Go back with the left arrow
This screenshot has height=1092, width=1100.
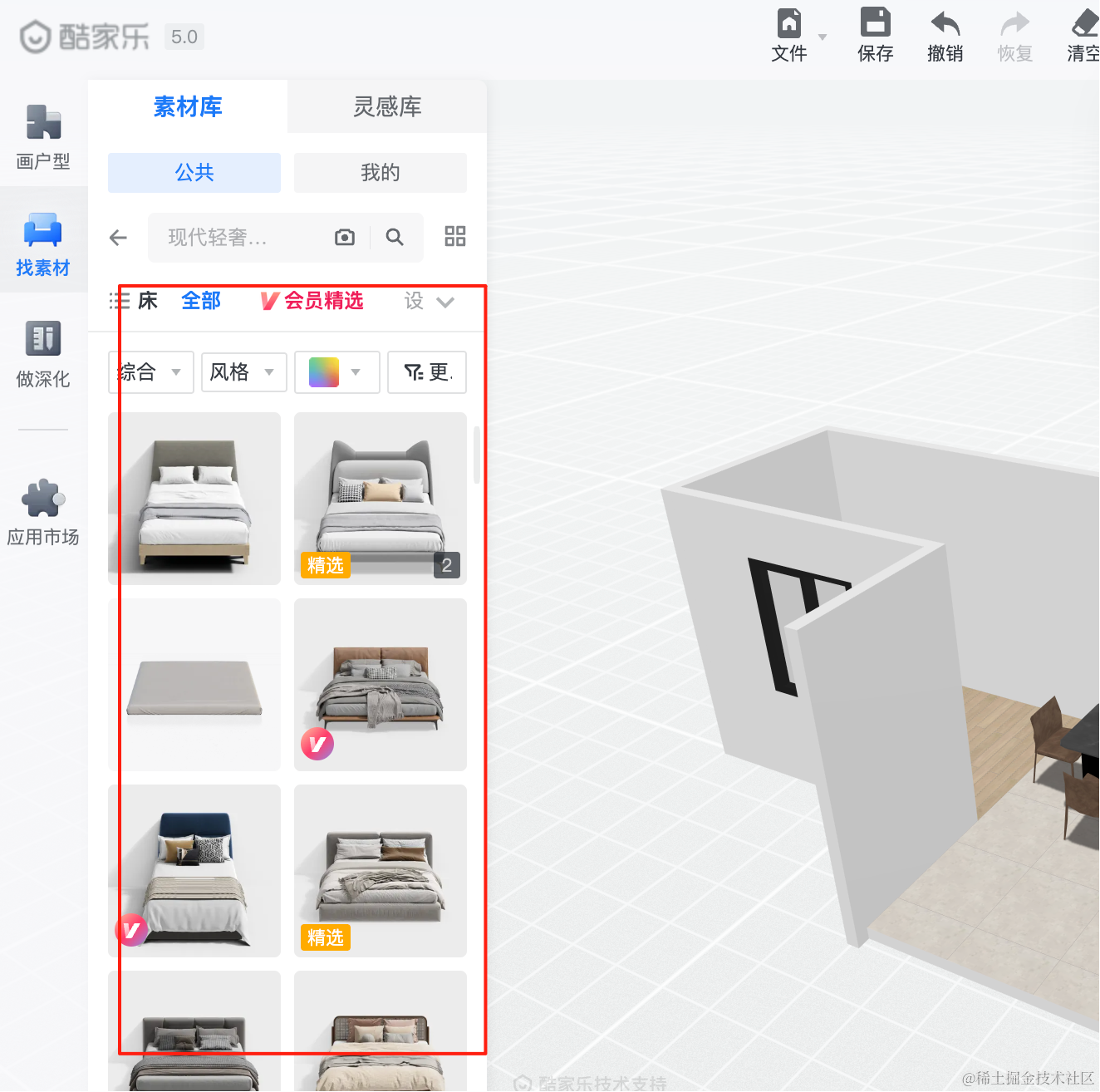pos(118,238)
